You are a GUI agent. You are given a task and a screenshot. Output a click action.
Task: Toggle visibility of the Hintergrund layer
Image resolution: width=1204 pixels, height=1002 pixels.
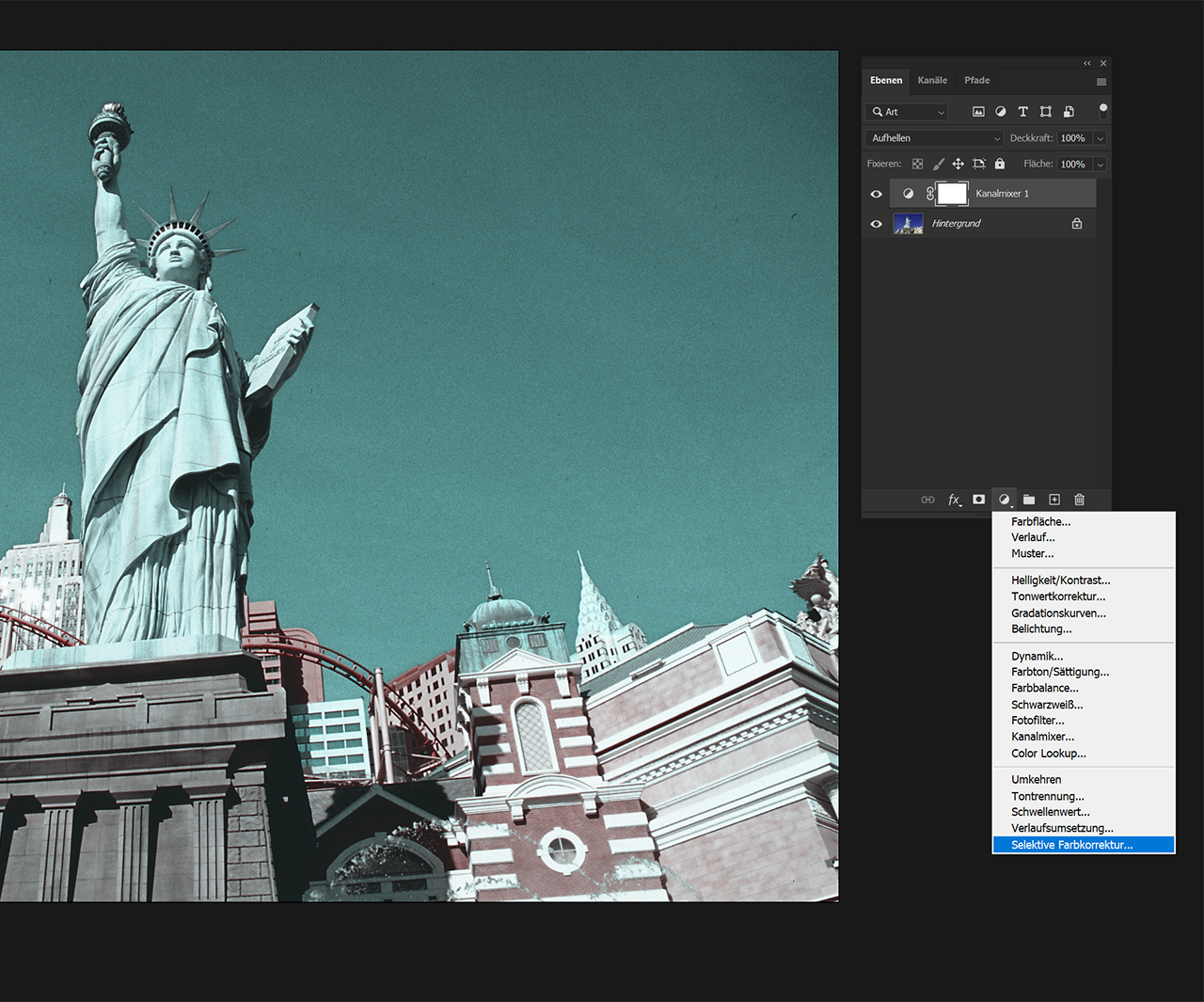(x=876, y=224)
